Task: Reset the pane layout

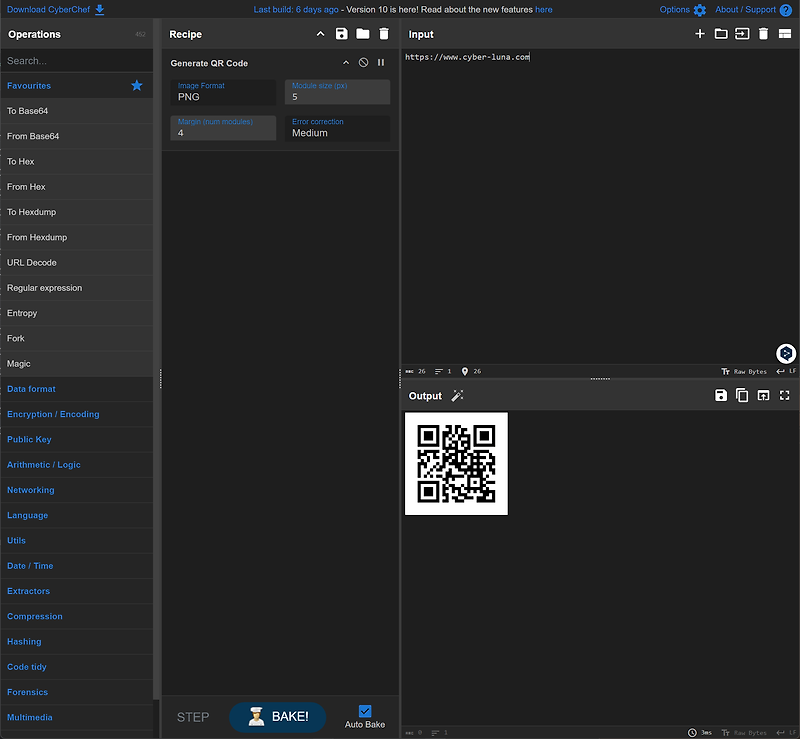Action: 785,34
